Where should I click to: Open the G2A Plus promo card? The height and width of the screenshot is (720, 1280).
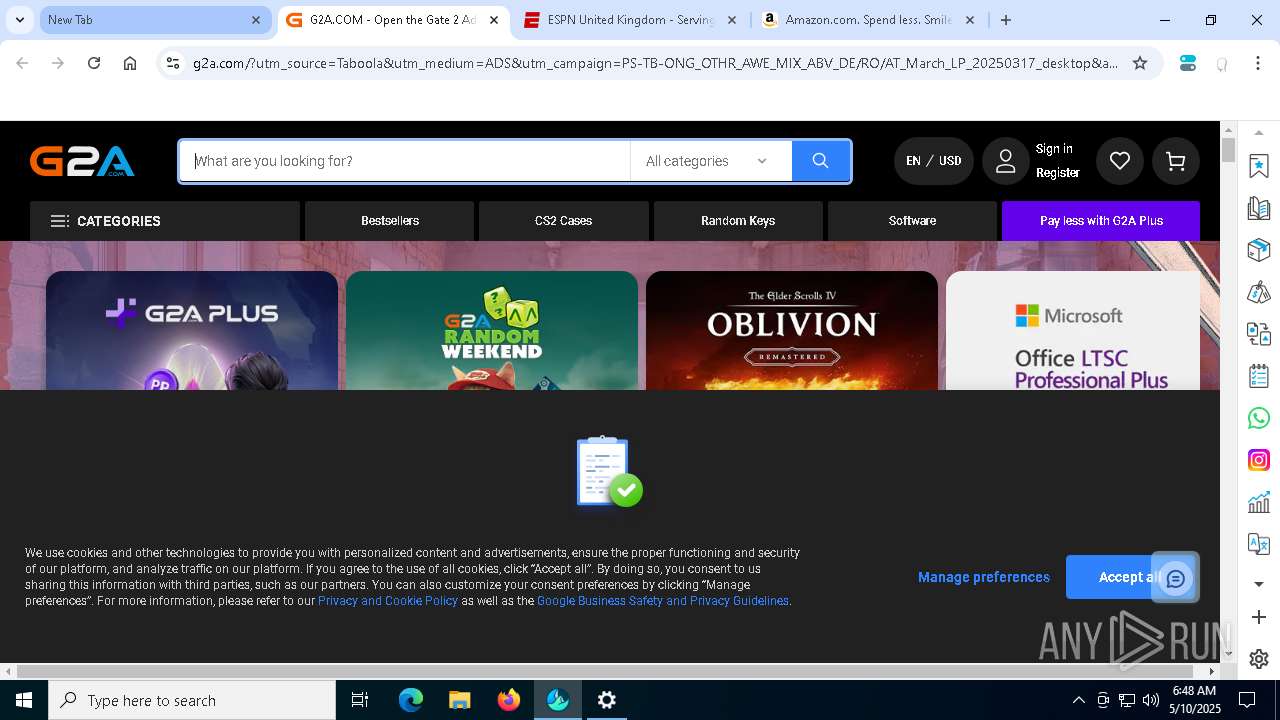click(x=192, y=331)
